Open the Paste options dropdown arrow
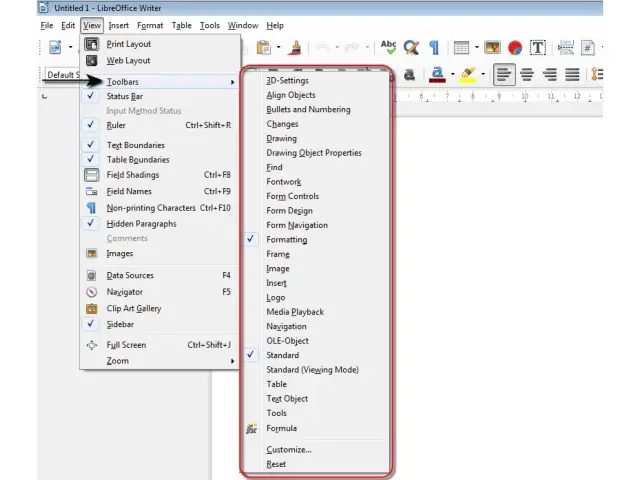Image resolution: width=640 pixels, height=480 pixels. (278, 47)
